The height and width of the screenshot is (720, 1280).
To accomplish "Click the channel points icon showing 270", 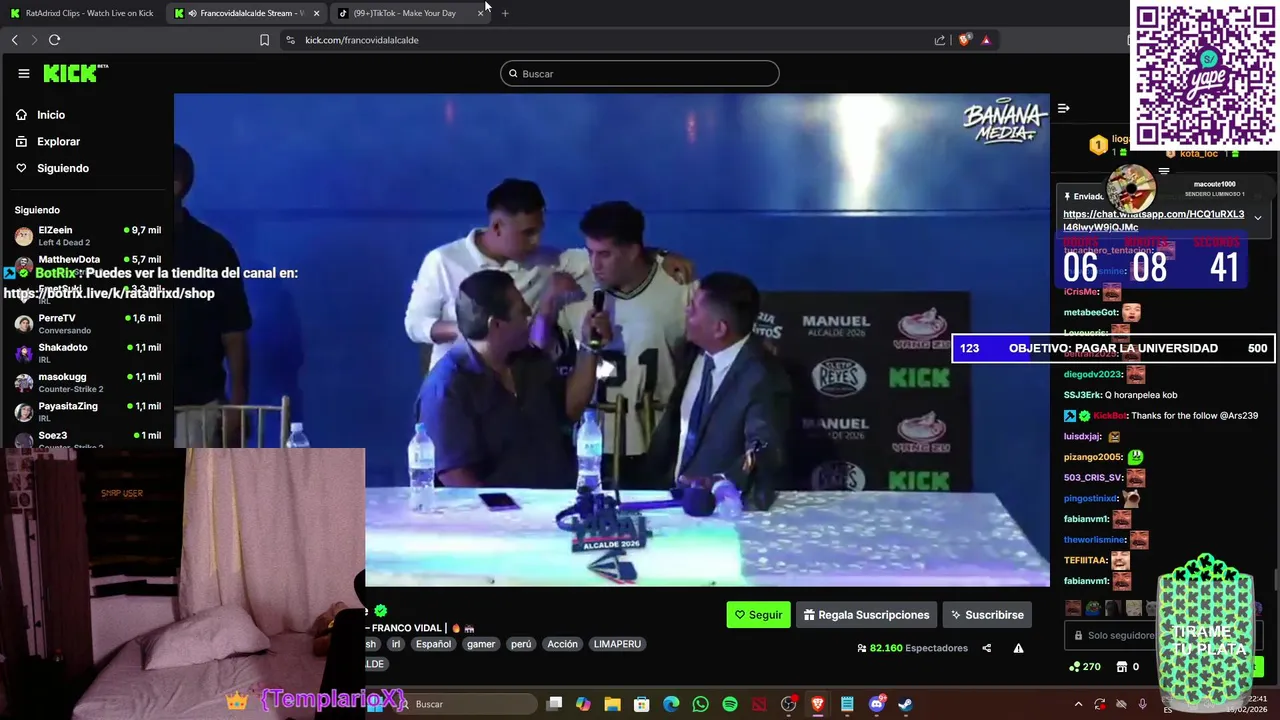I will pos(1084,667).
